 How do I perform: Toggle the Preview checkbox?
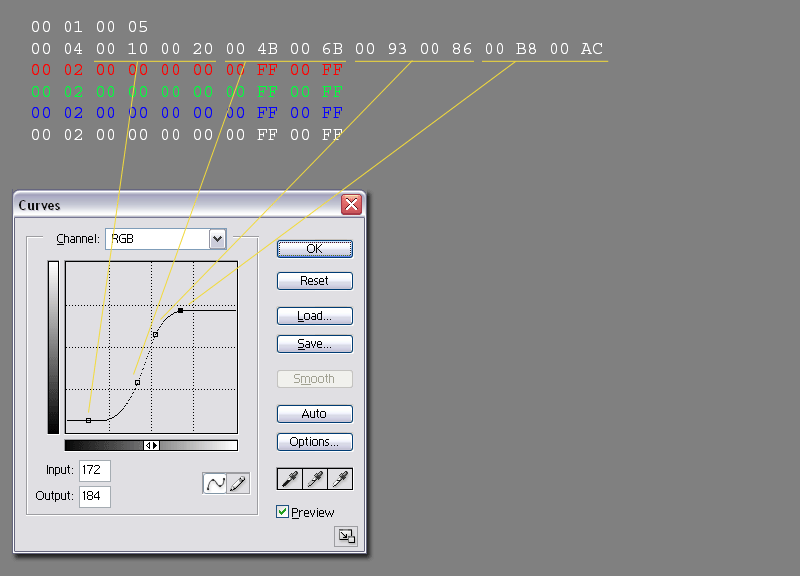(x=283, y=512)
